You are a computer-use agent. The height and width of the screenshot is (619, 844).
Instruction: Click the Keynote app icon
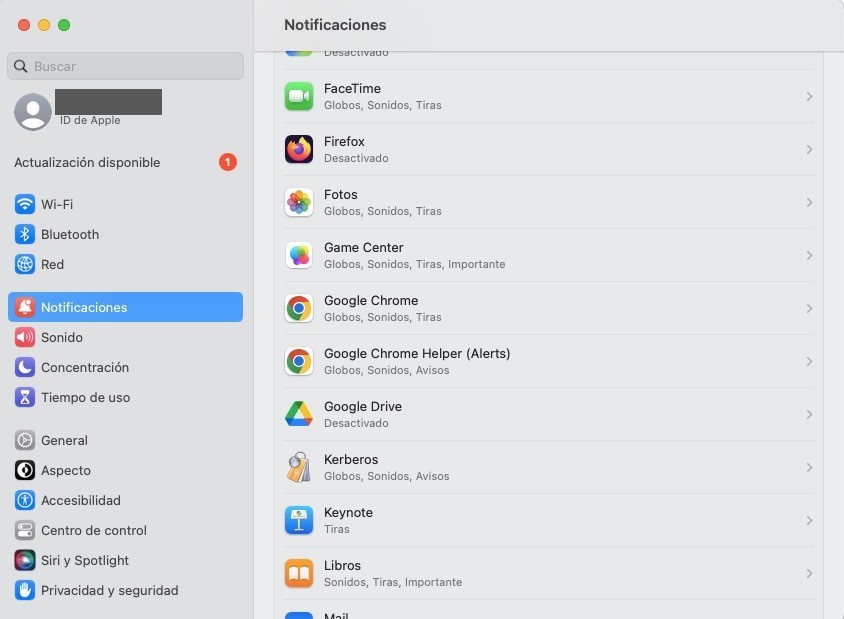(299, 520)
